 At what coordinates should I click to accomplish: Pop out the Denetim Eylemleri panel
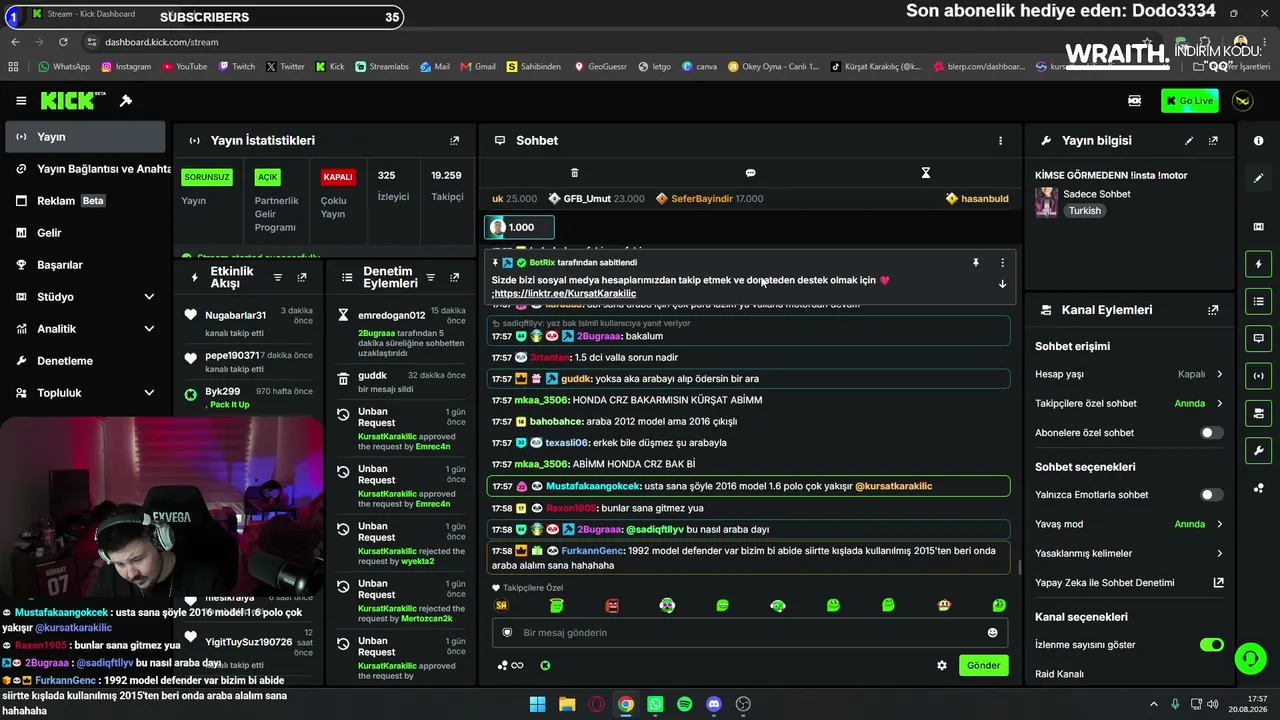455,277
